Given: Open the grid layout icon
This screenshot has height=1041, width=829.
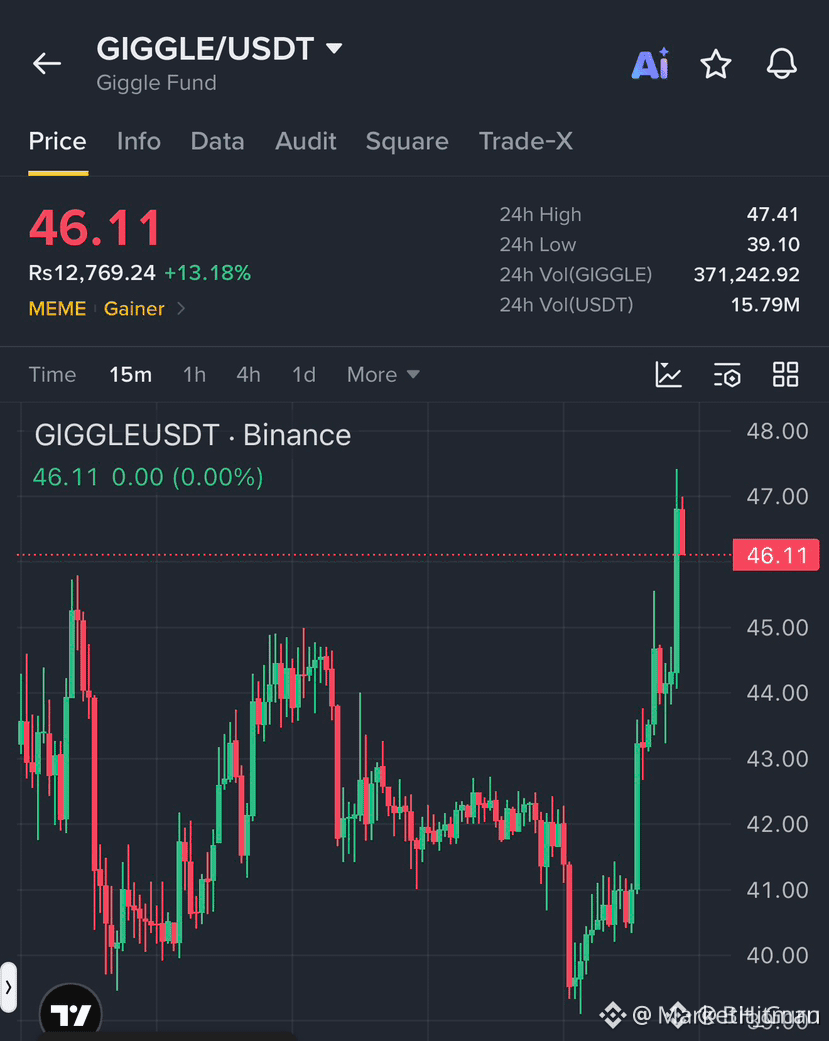Looking at the screenshot, I should click(785, 374).
